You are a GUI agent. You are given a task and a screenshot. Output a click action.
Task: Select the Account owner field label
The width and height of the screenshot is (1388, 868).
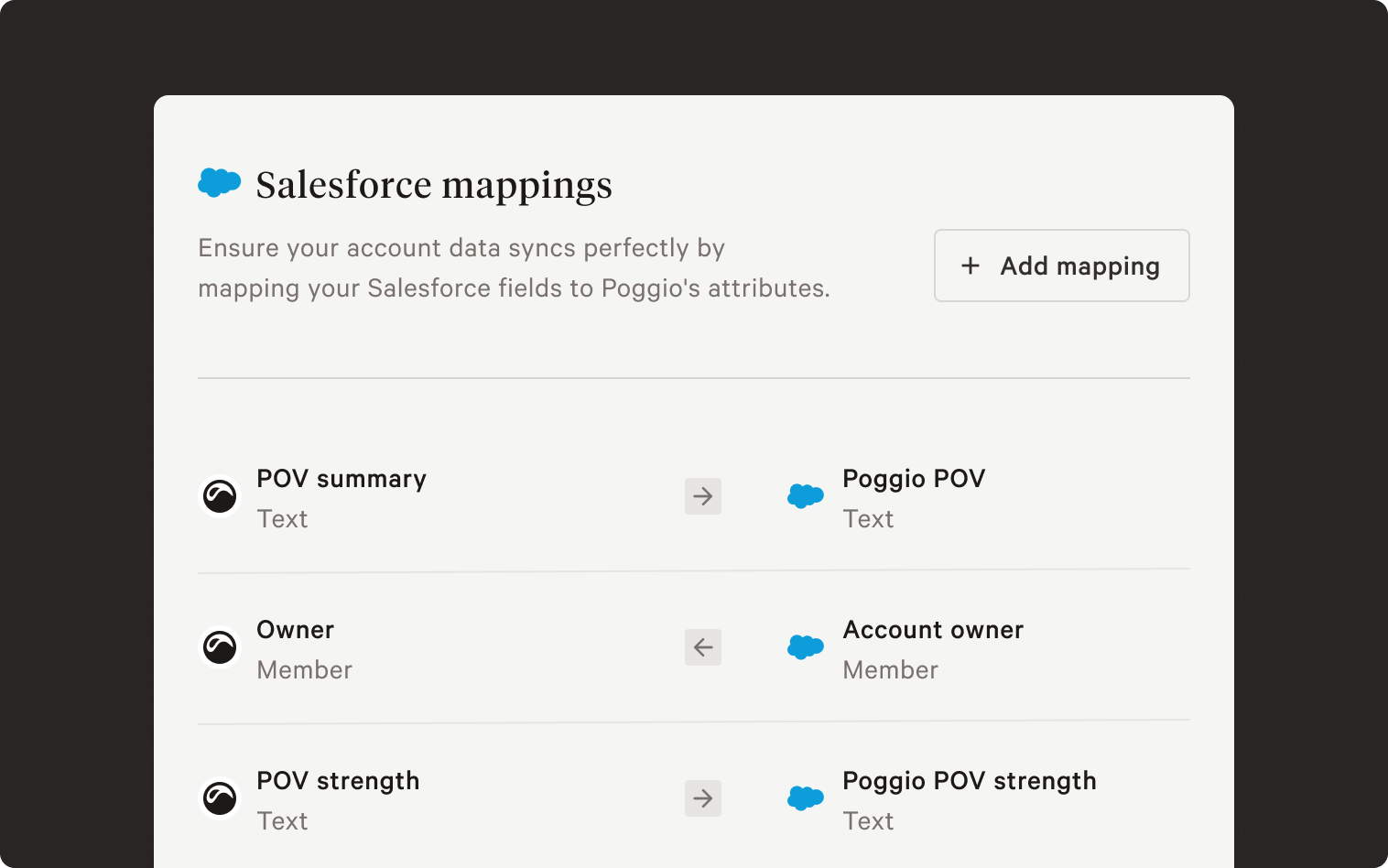click(x=933, y=630)
